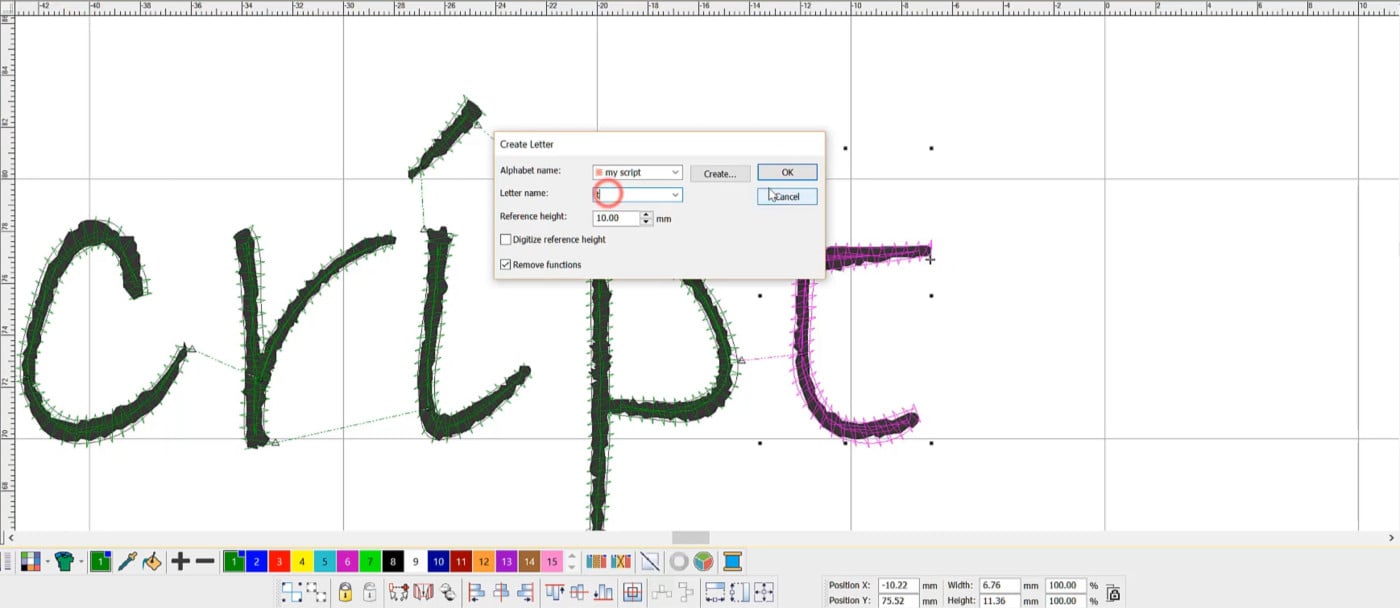Click the gray unlock padlock icon
The height and width of the screenshot is (608, 1400).
pos(369,592)
